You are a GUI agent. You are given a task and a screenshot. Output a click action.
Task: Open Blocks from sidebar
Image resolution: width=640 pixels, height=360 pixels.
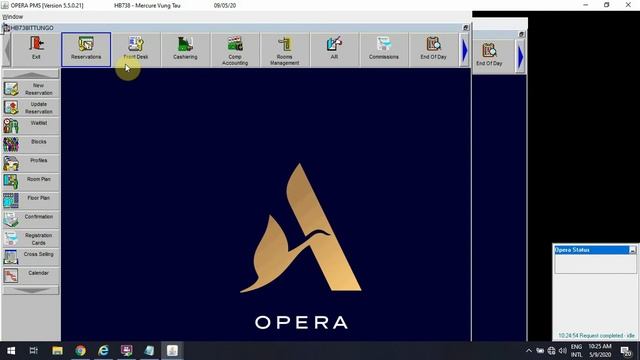(31, 145)
